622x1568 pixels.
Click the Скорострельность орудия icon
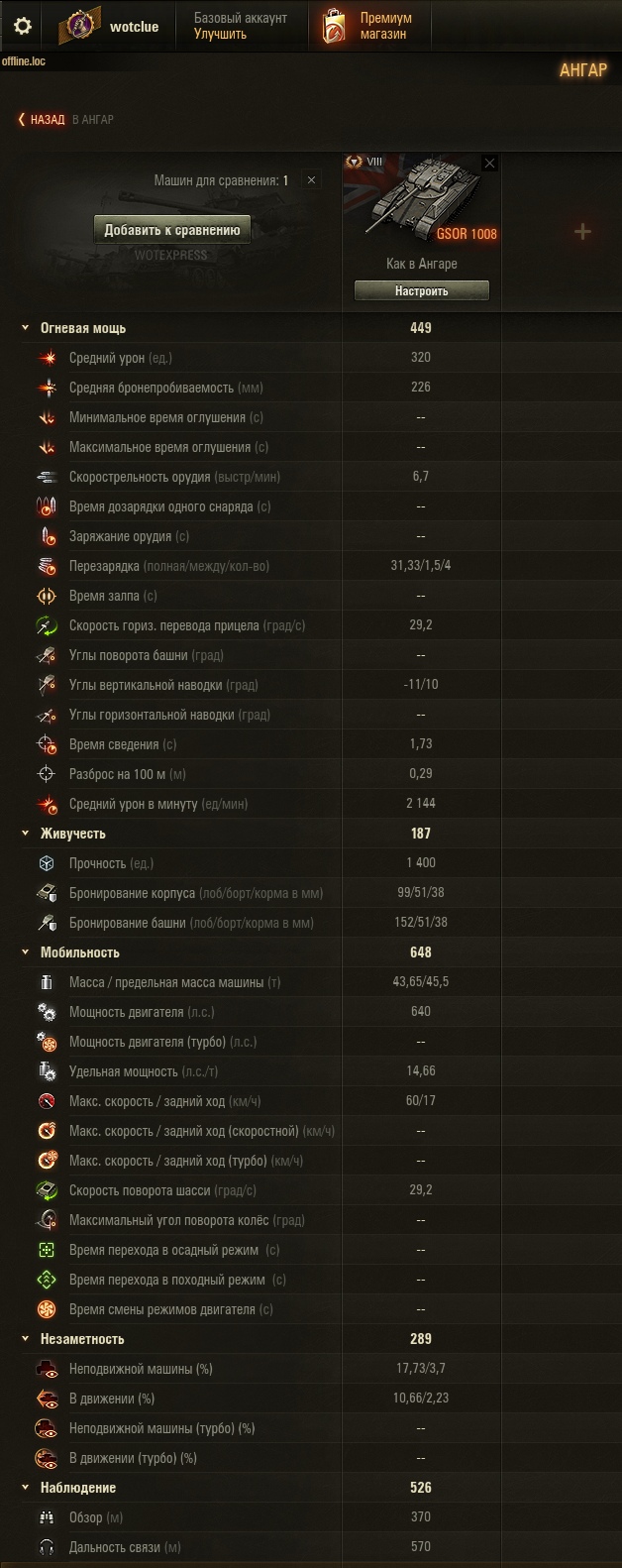coord(47,477)
